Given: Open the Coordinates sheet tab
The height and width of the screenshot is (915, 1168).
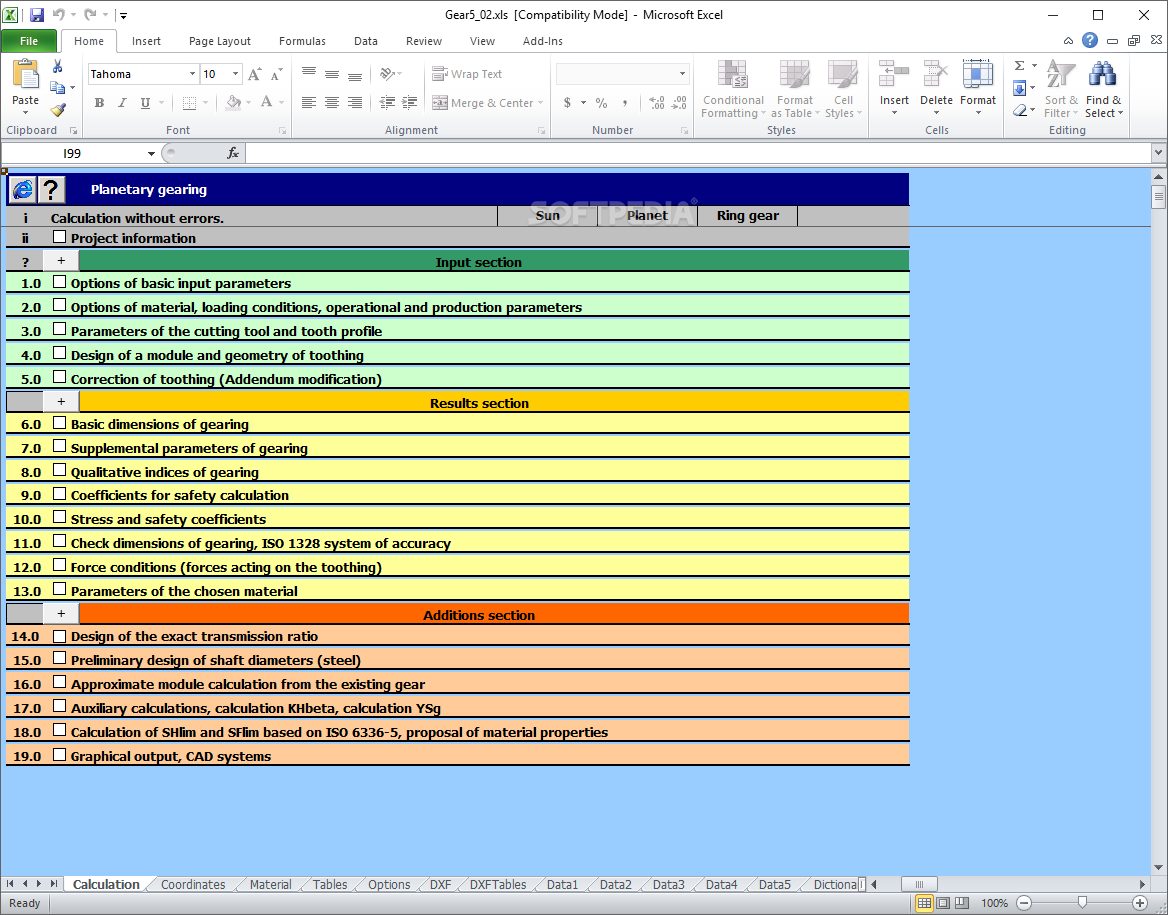Looking at the screenshot, I should (193, 884).
